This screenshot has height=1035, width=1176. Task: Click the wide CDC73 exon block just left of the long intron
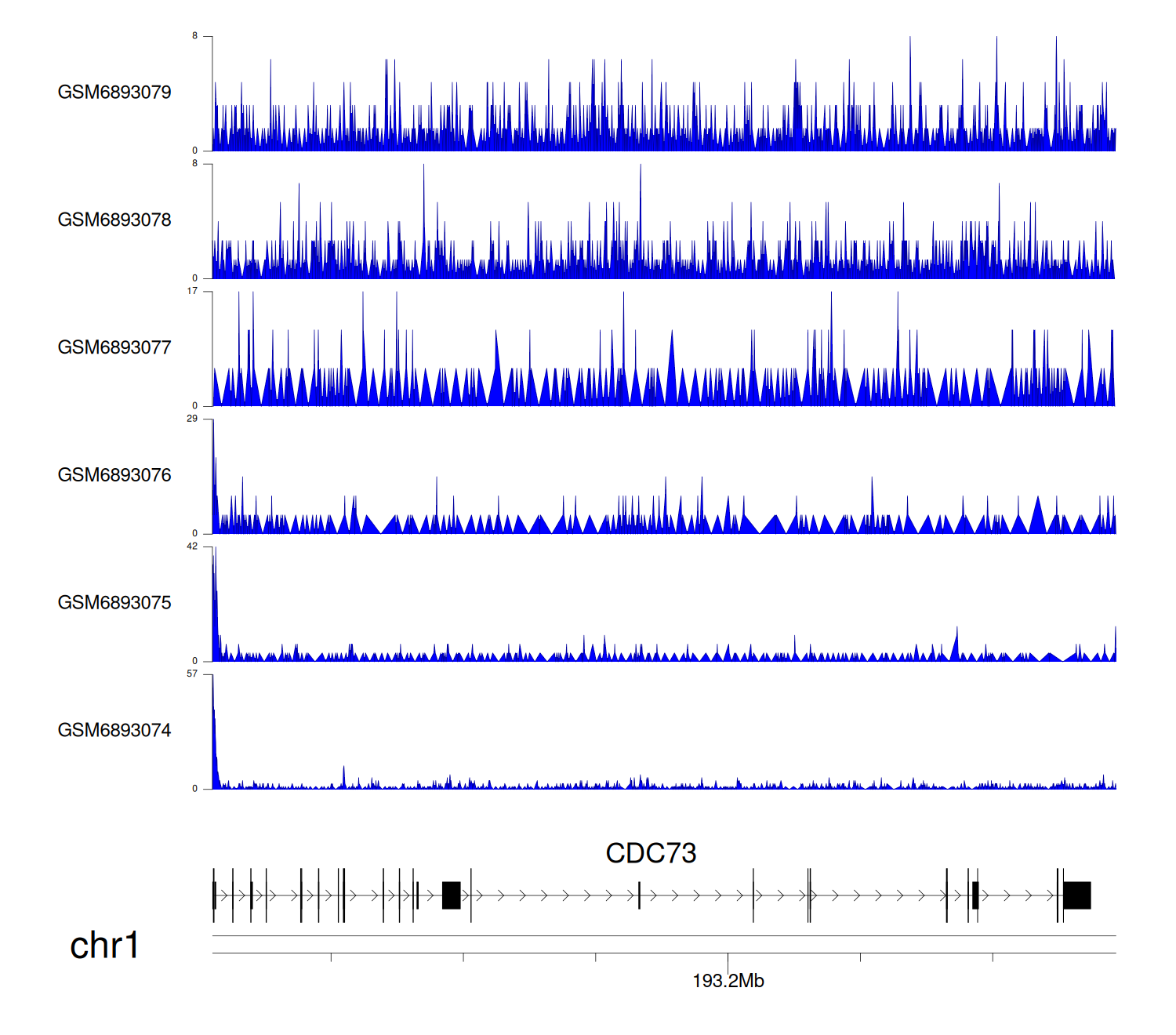[x=451, y=895]
